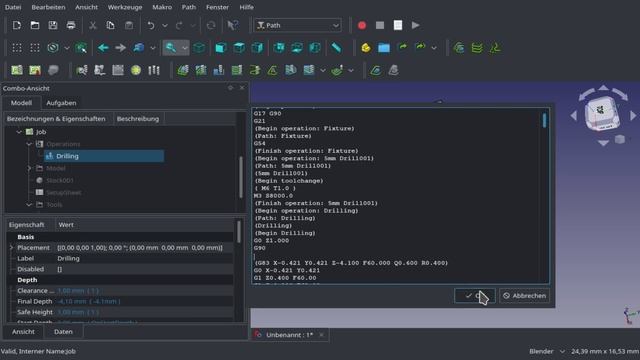The width and height of the screenshot is (640, 360).
Task: Open the Datei menu
Action: [x=13, y=7]
